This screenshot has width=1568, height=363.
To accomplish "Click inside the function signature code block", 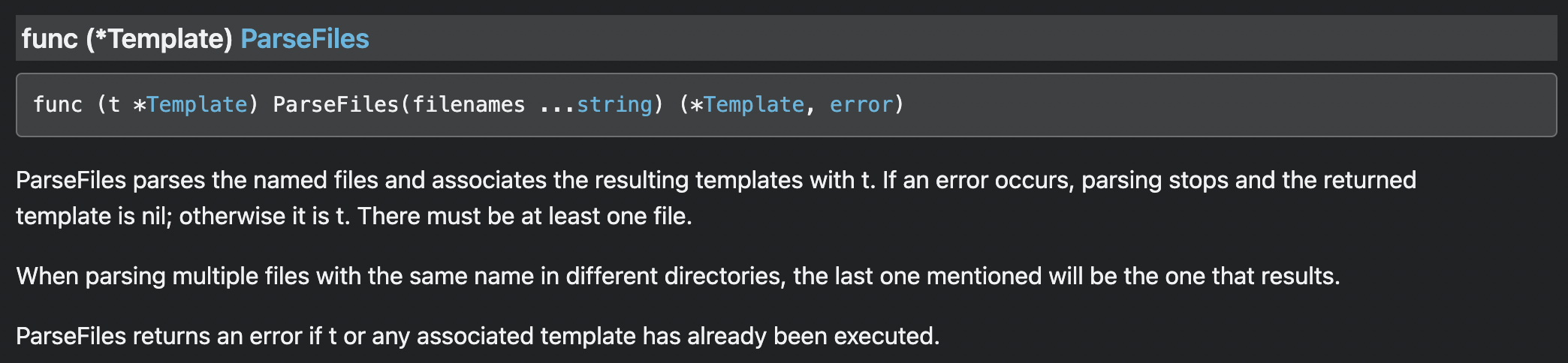I will (x=1202, y=105).
